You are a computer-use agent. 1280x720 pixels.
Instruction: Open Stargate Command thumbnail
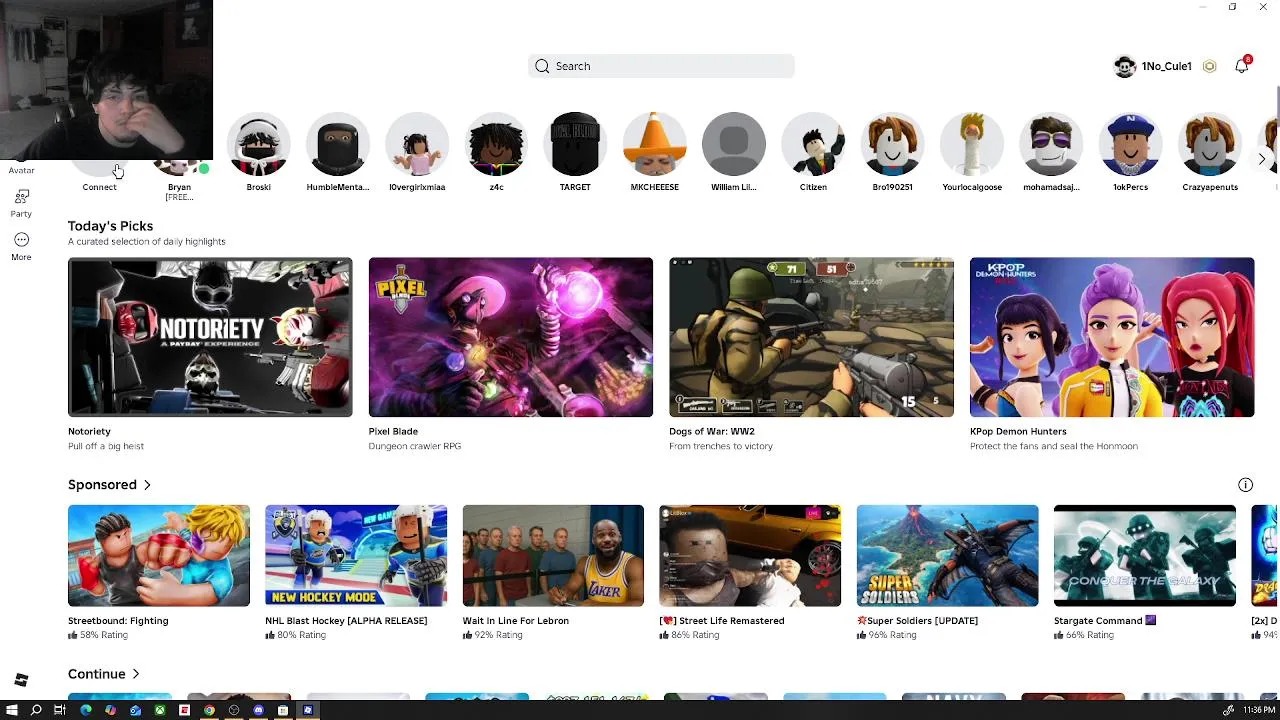coord(1145,556)
